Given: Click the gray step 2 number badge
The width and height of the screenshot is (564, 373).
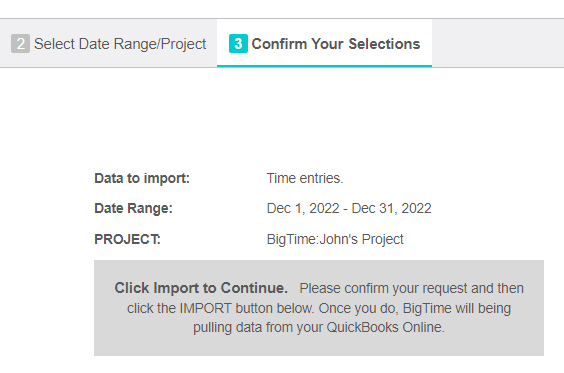Looking at the screenshot, I should [x=21, y=44].
